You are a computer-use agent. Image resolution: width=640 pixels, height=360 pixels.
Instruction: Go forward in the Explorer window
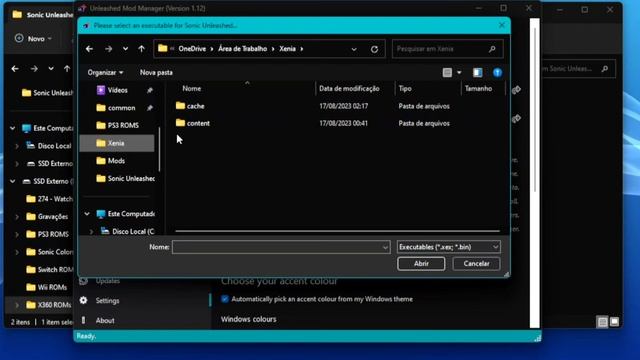click(x=34, y=69)
